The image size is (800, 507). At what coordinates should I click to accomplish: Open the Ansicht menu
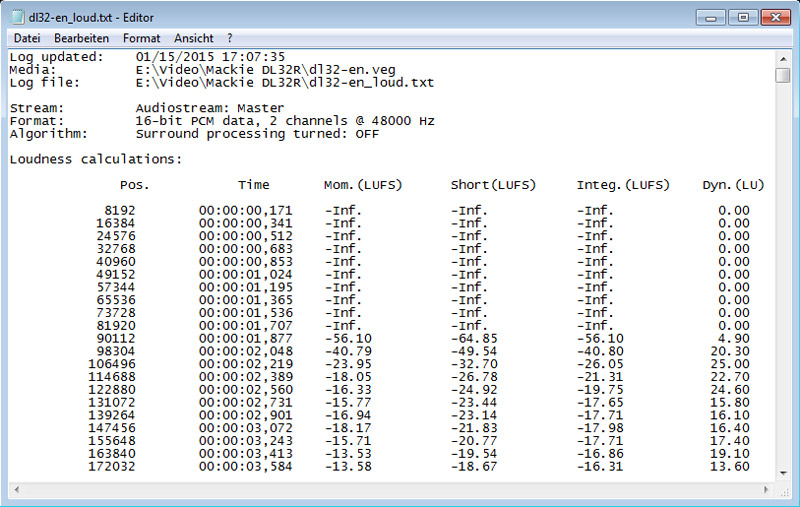pos(194,38)
